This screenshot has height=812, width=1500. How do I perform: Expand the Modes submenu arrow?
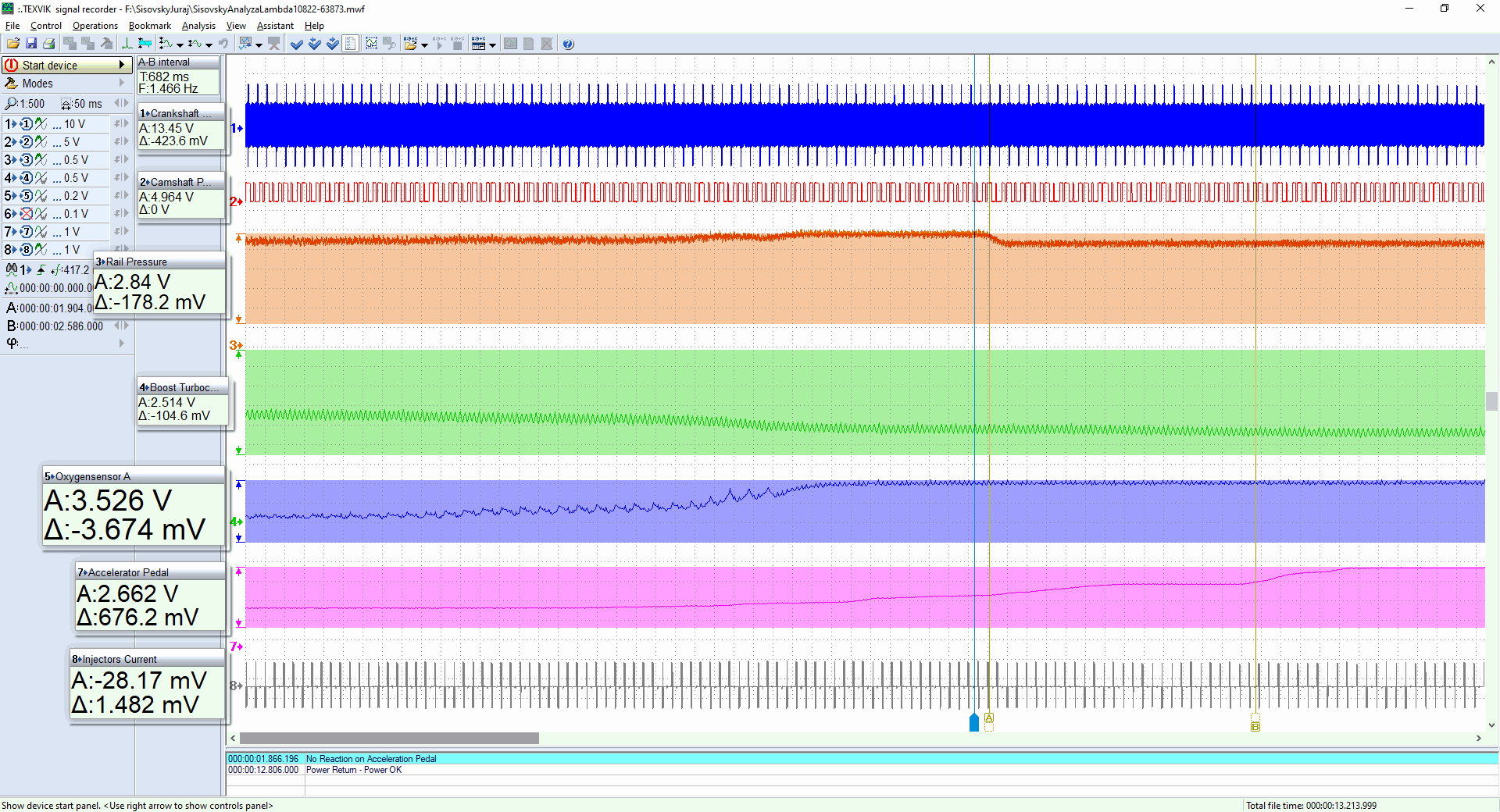tap(121, 84)
